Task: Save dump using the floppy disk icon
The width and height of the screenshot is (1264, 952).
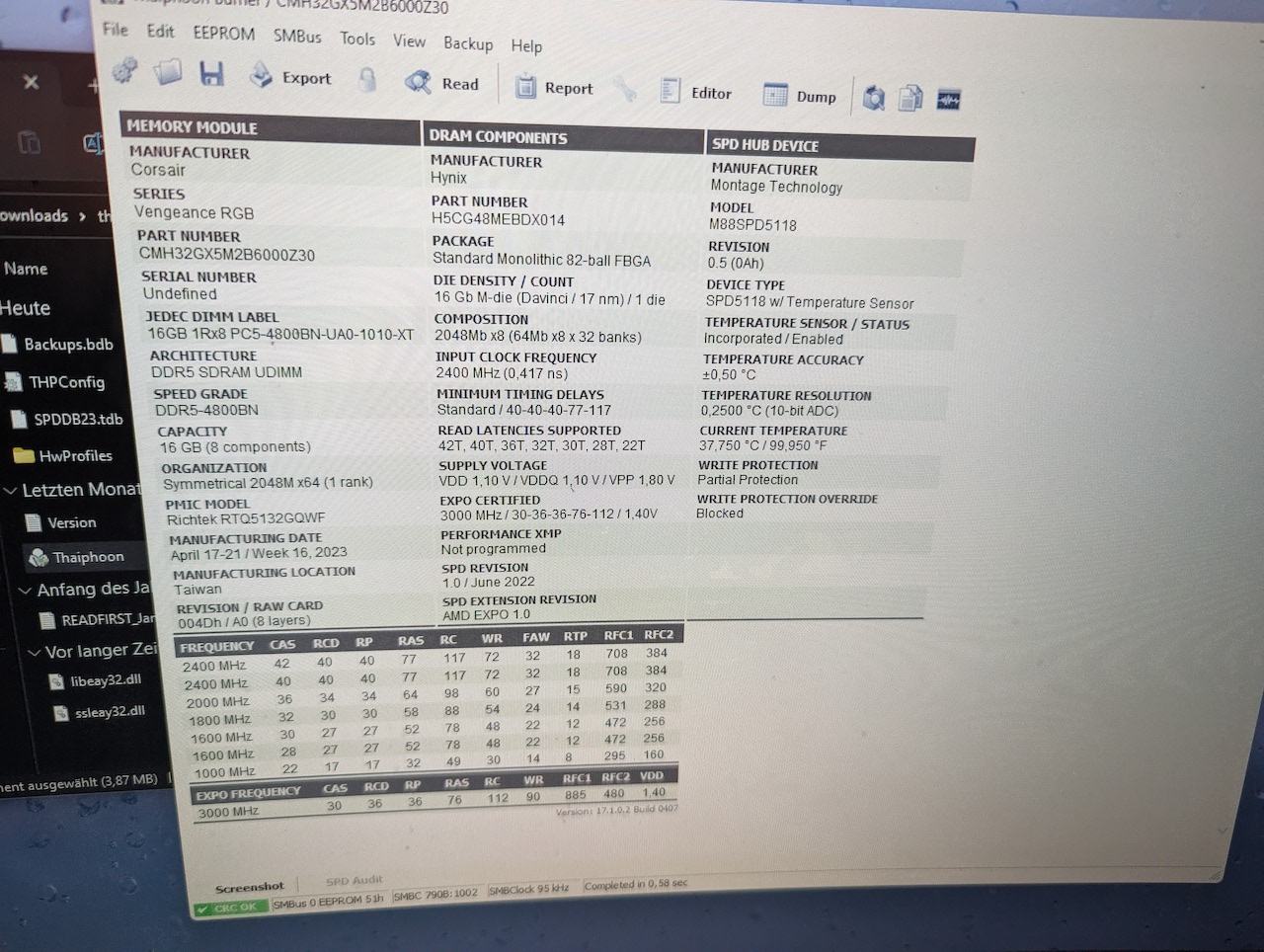Action: pyautogui.click(x=211, y=73)
